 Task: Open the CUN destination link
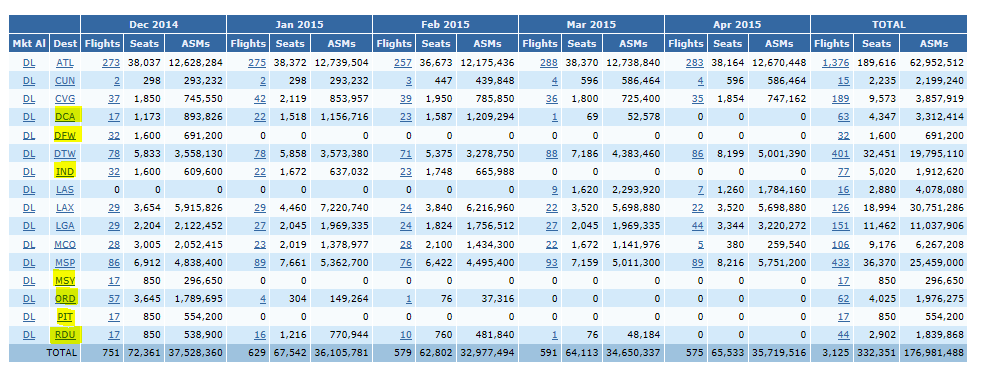tap(64, 81)
